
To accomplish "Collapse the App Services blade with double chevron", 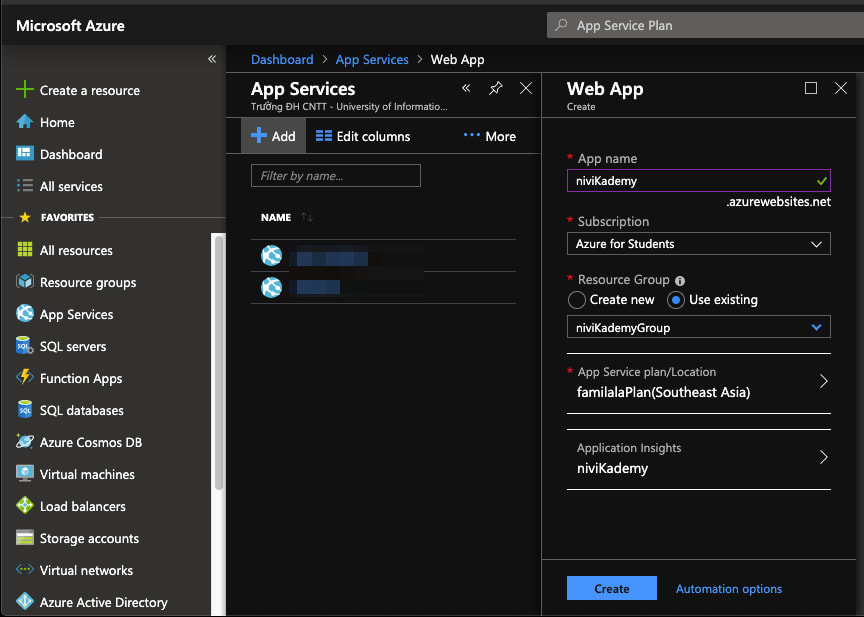I will pyautogui.click(x=466, y=88).
